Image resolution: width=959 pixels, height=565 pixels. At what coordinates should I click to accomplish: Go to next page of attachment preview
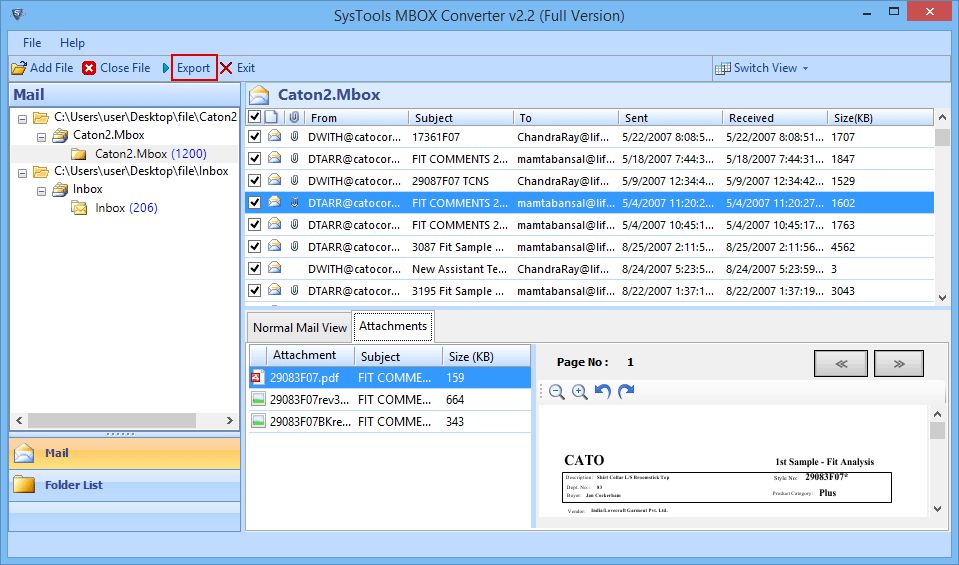click(x=898, y=364)
